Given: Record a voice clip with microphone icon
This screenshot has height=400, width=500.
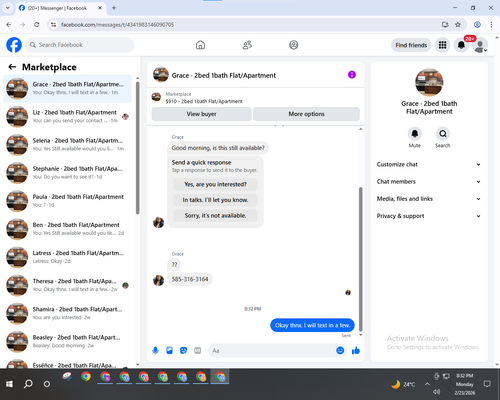Looking at the screenshot, I should pos(155,350).
